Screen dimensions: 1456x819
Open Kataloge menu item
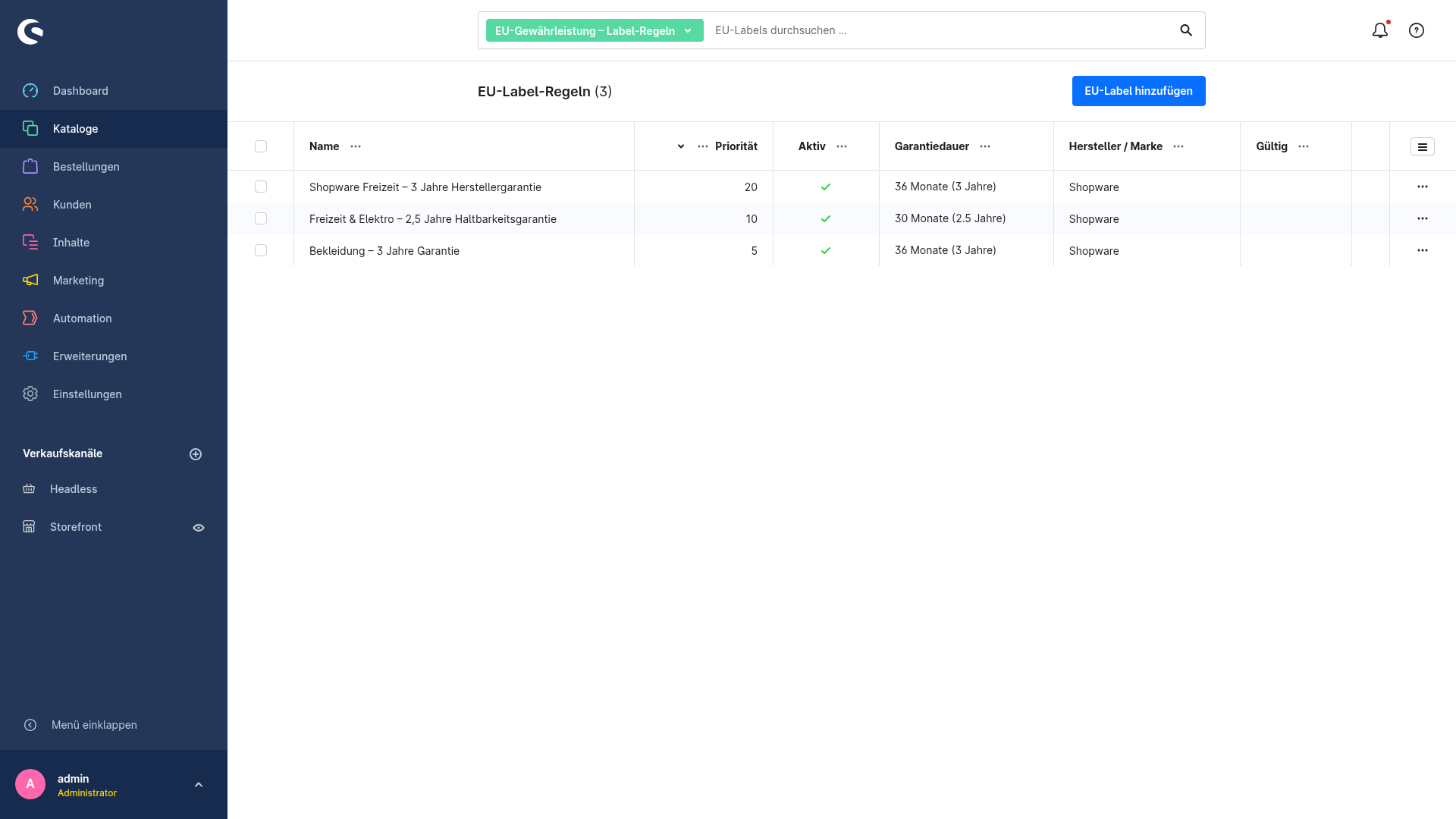click(114, 129)
